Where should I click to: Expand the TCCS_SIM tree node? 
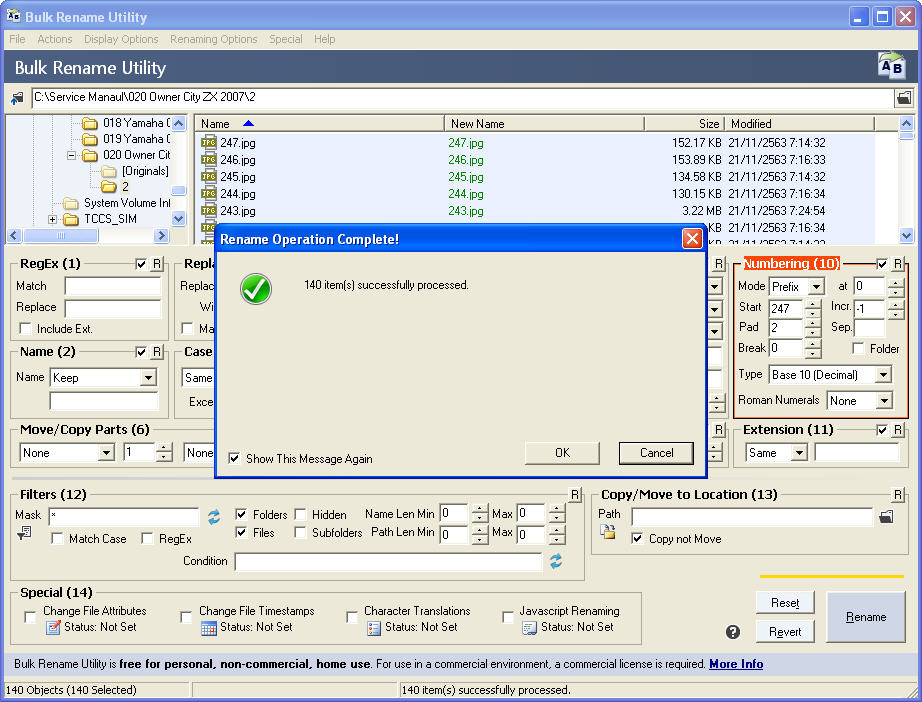coord(52,219)
